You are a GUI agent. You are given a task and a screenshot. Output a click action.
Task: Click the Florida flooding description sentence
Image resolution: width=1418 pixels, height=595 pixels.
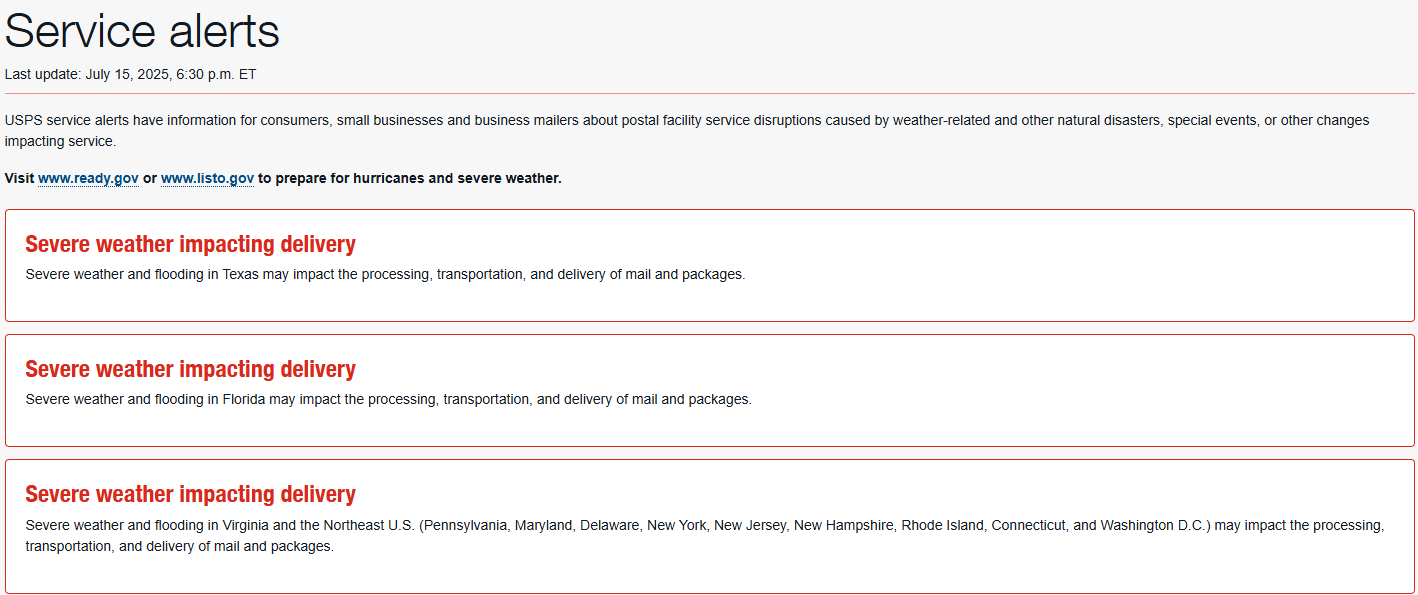388,399
